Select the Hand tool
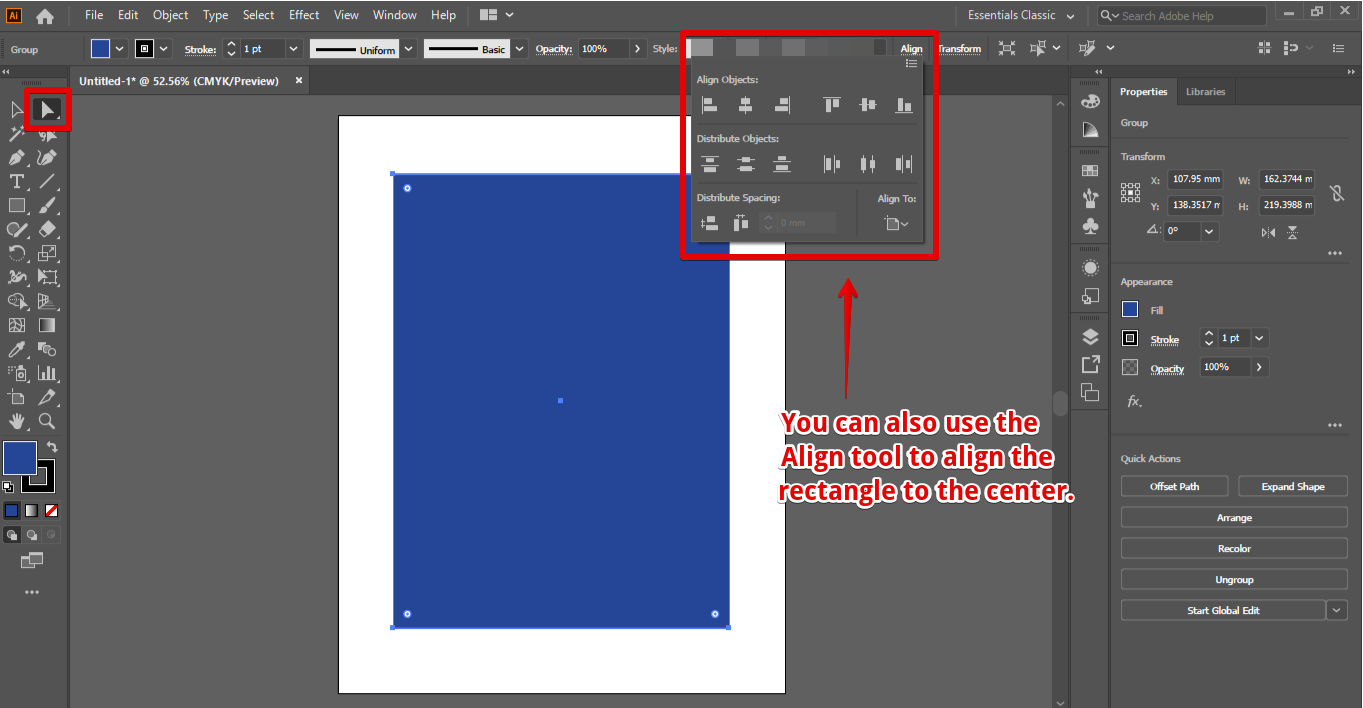This screenshot has width=1363, height=708. tap(17, 421)
